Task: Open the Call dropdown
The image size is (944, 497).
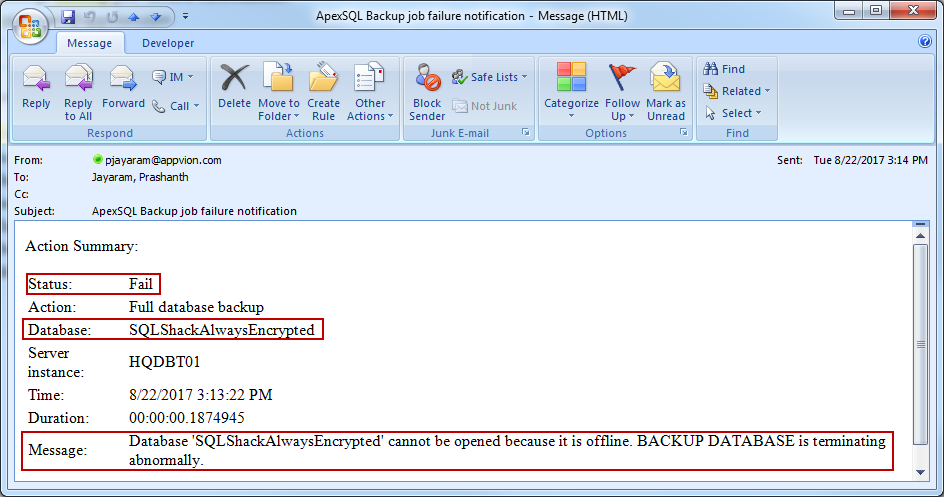Action: 176,106
